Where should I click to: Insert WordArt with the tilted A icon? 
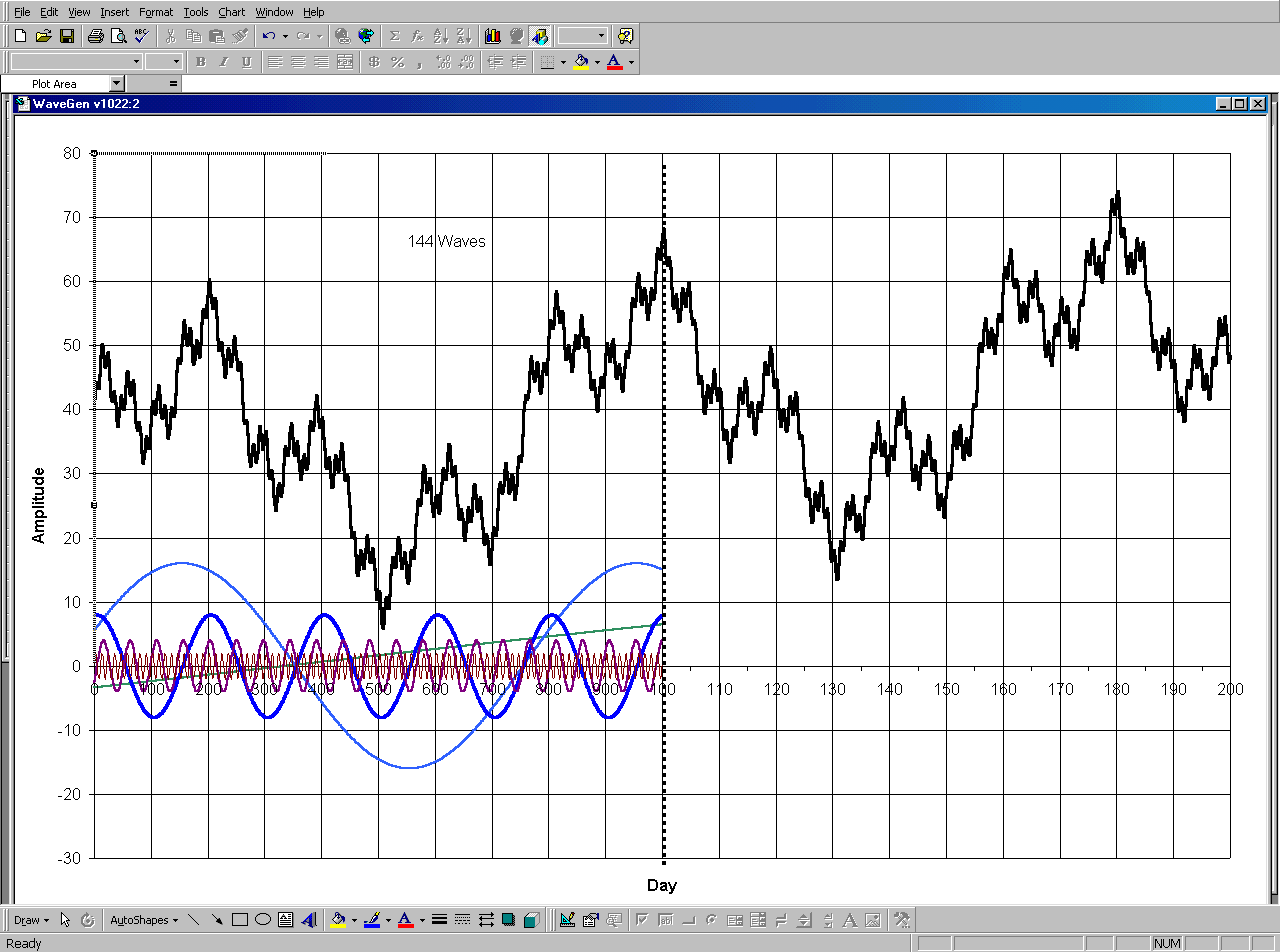pos(309,920)
